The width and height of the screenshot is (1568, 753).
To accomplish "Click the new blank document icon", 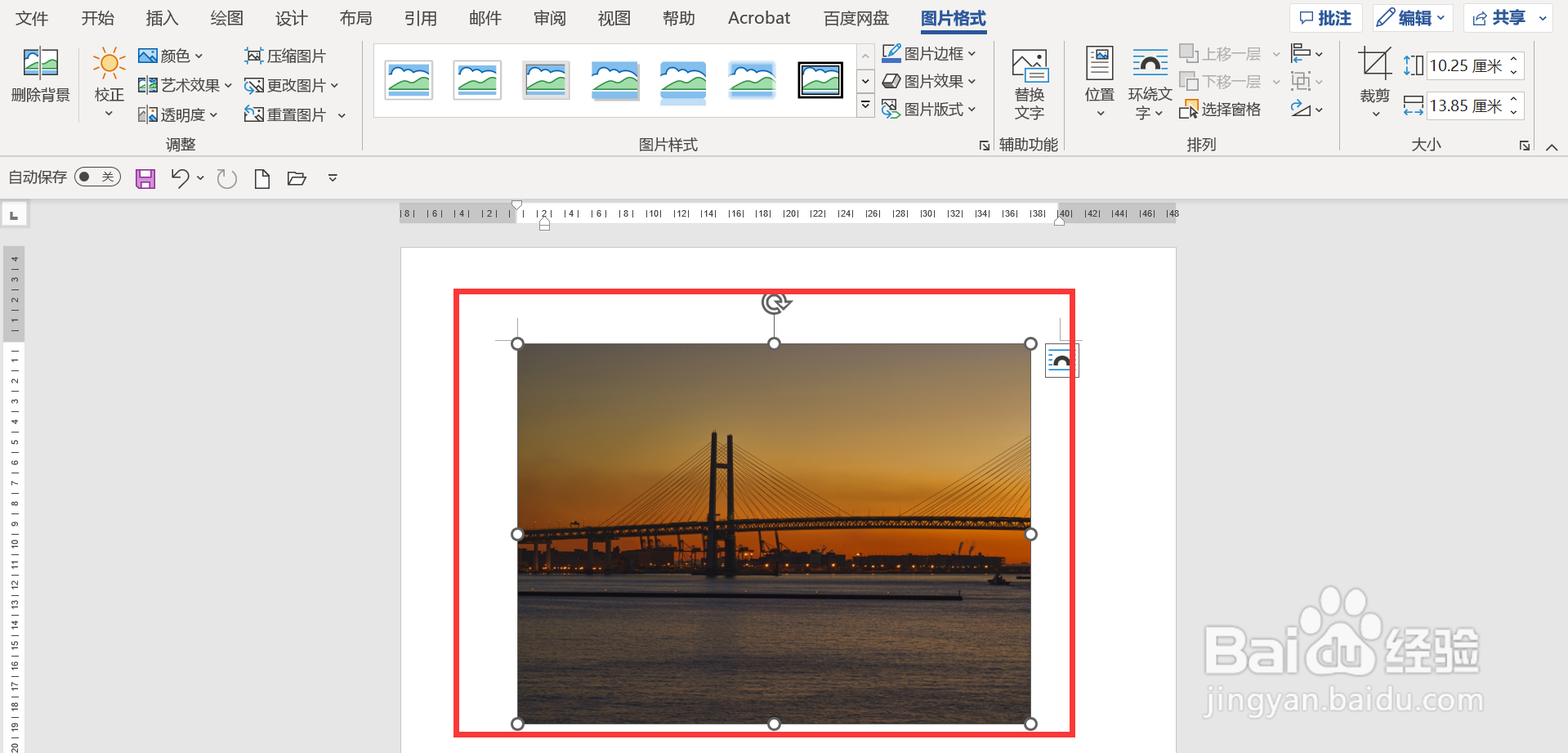I will 262,178.
